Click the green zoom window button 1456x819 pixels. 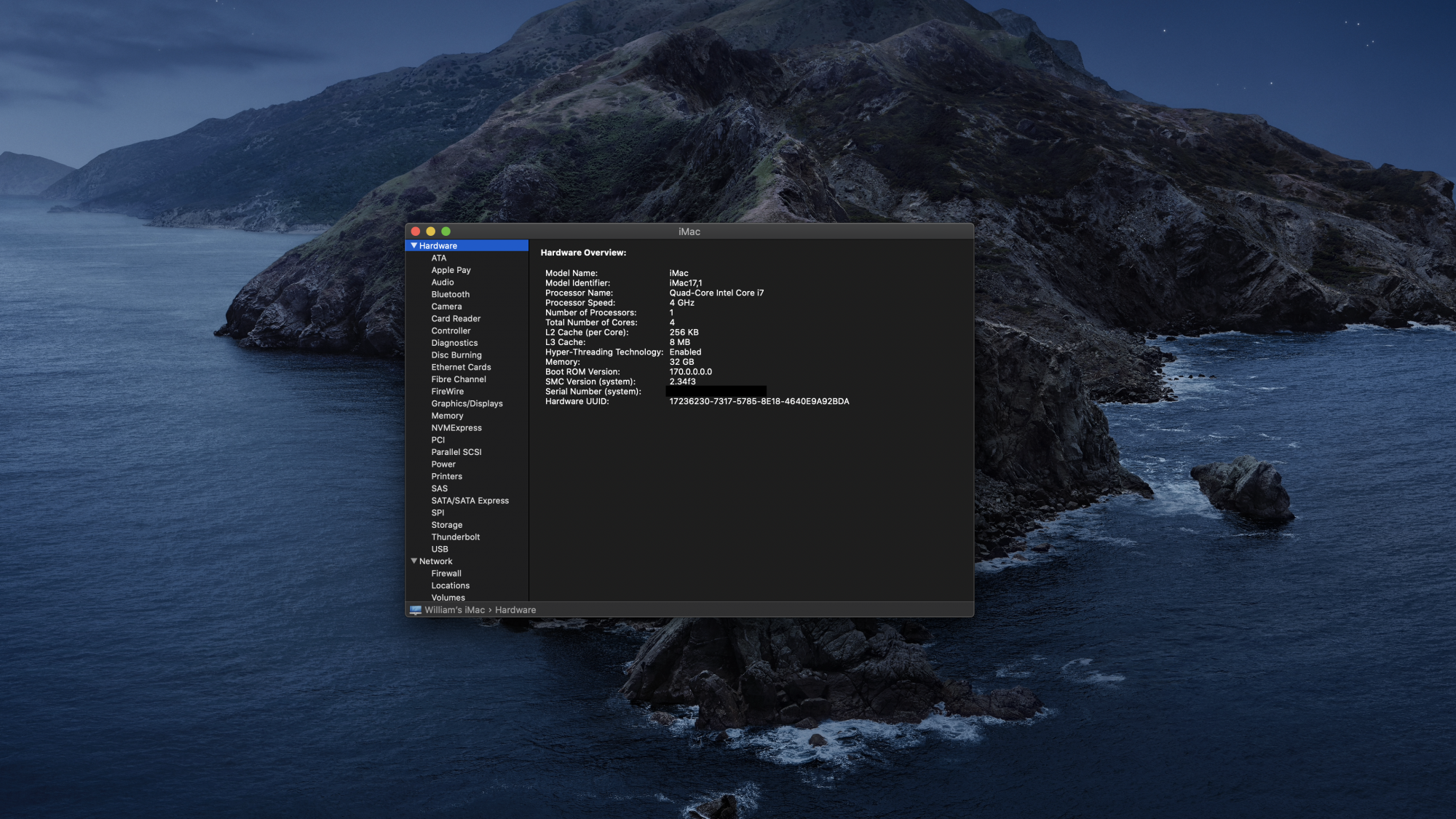click(446, 232)
